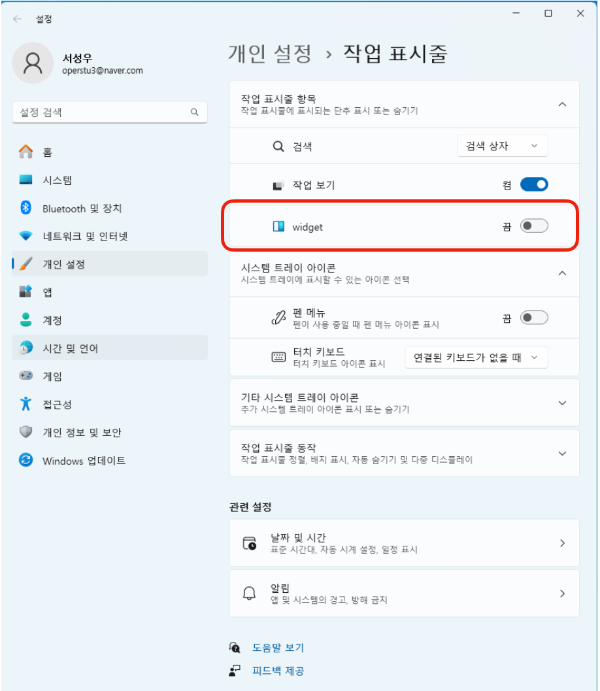The height and width of the screenshot is (691, 600).
Task: Click the Privacy shield icon
Action: [26, 431]
